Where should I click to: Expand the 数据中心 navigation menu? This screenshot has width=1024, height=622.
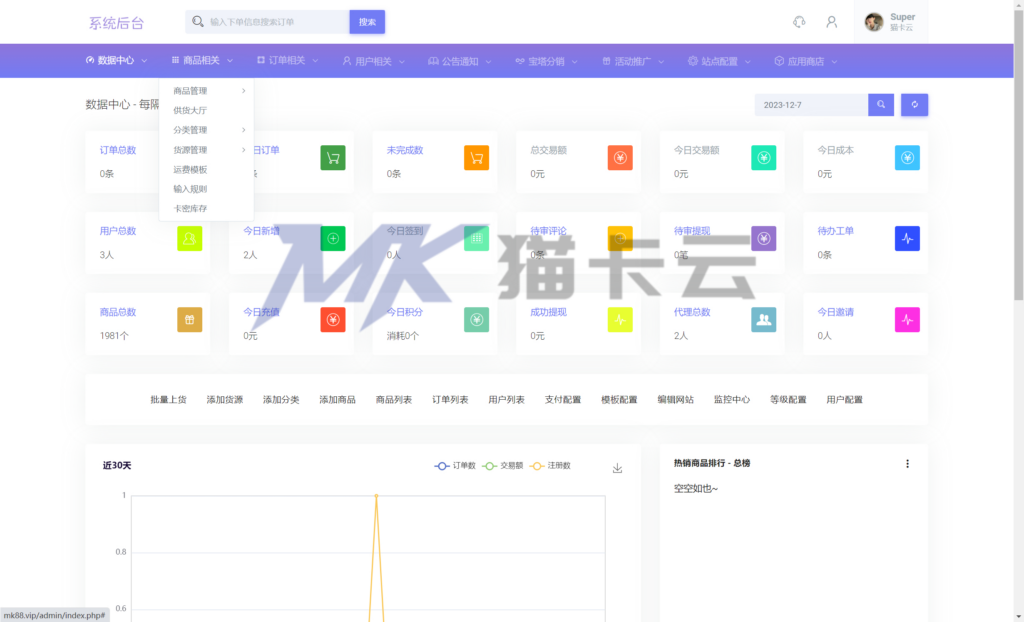coord(116,61)
